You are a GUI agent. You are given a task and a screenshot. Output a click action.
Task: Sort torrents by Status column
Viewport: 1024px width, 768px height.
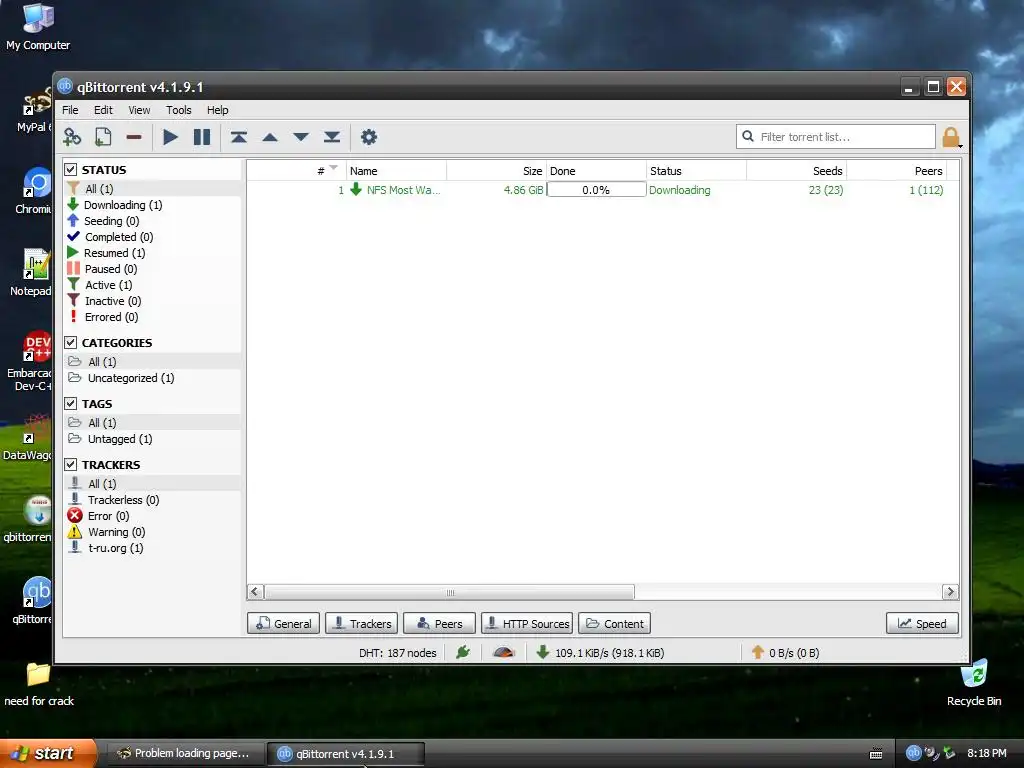pyautogui.click(x=696, y=171)
